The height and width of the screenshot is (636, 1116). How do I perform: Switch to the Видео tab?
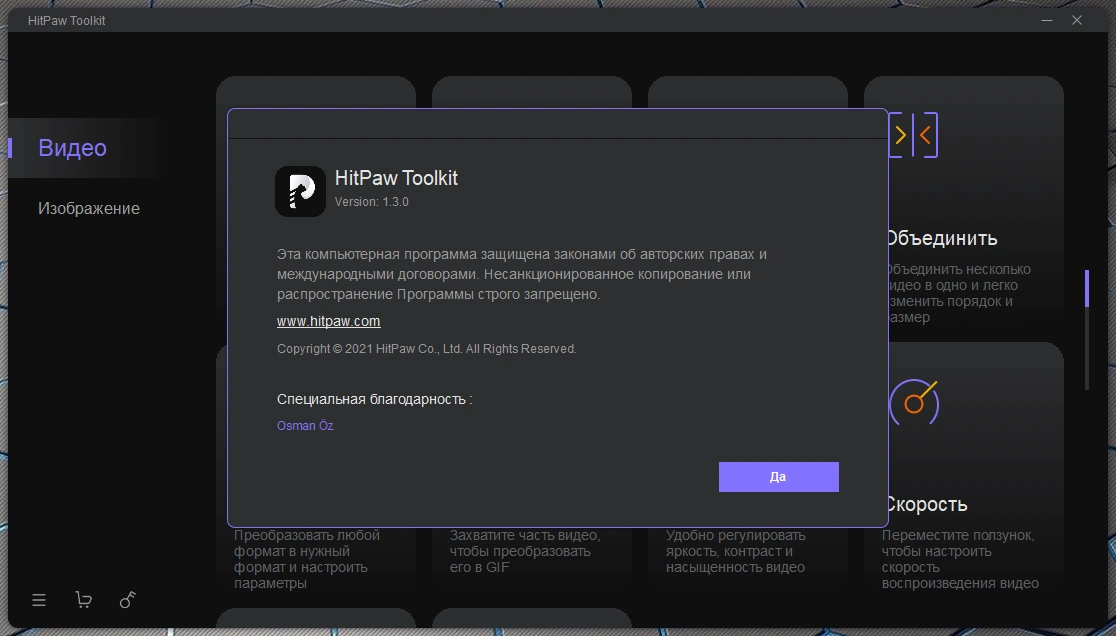point(73,147)
